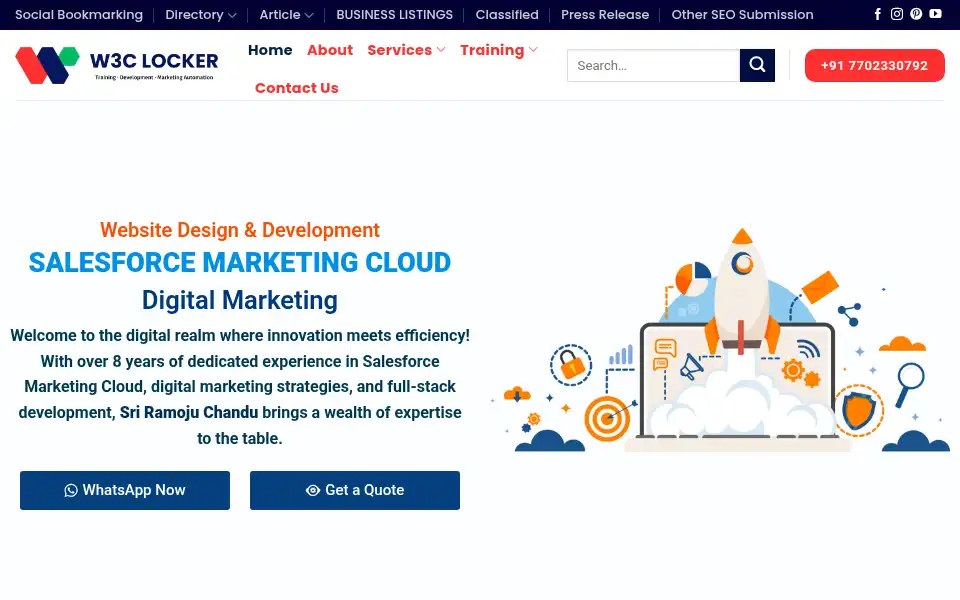
Task: Expand the Training menu chevron
Action: [x=533, y=50]
